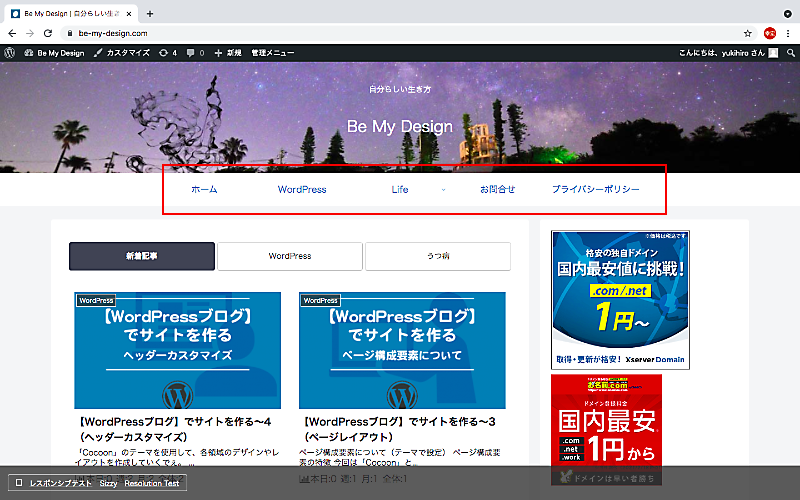Open お問合せ navigation item
800x500 pixels.
point(497,189)
